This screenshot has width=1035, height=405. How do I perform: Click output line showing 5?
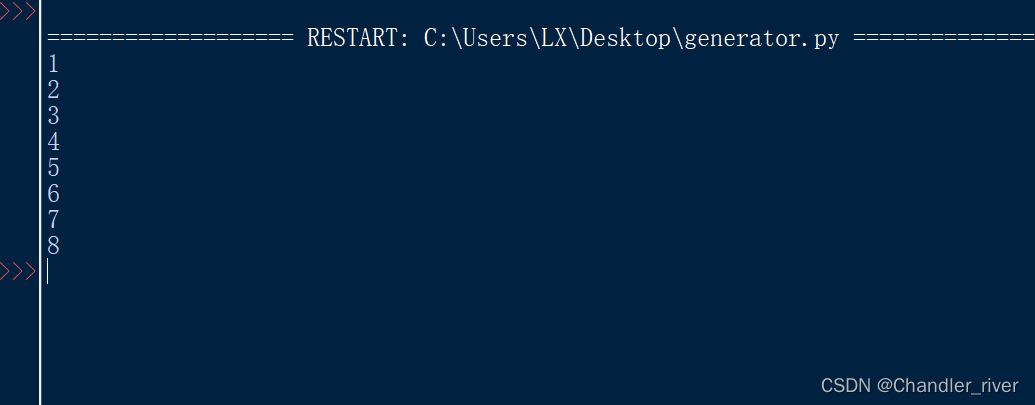pyautogui.click(x=54, y=169)
